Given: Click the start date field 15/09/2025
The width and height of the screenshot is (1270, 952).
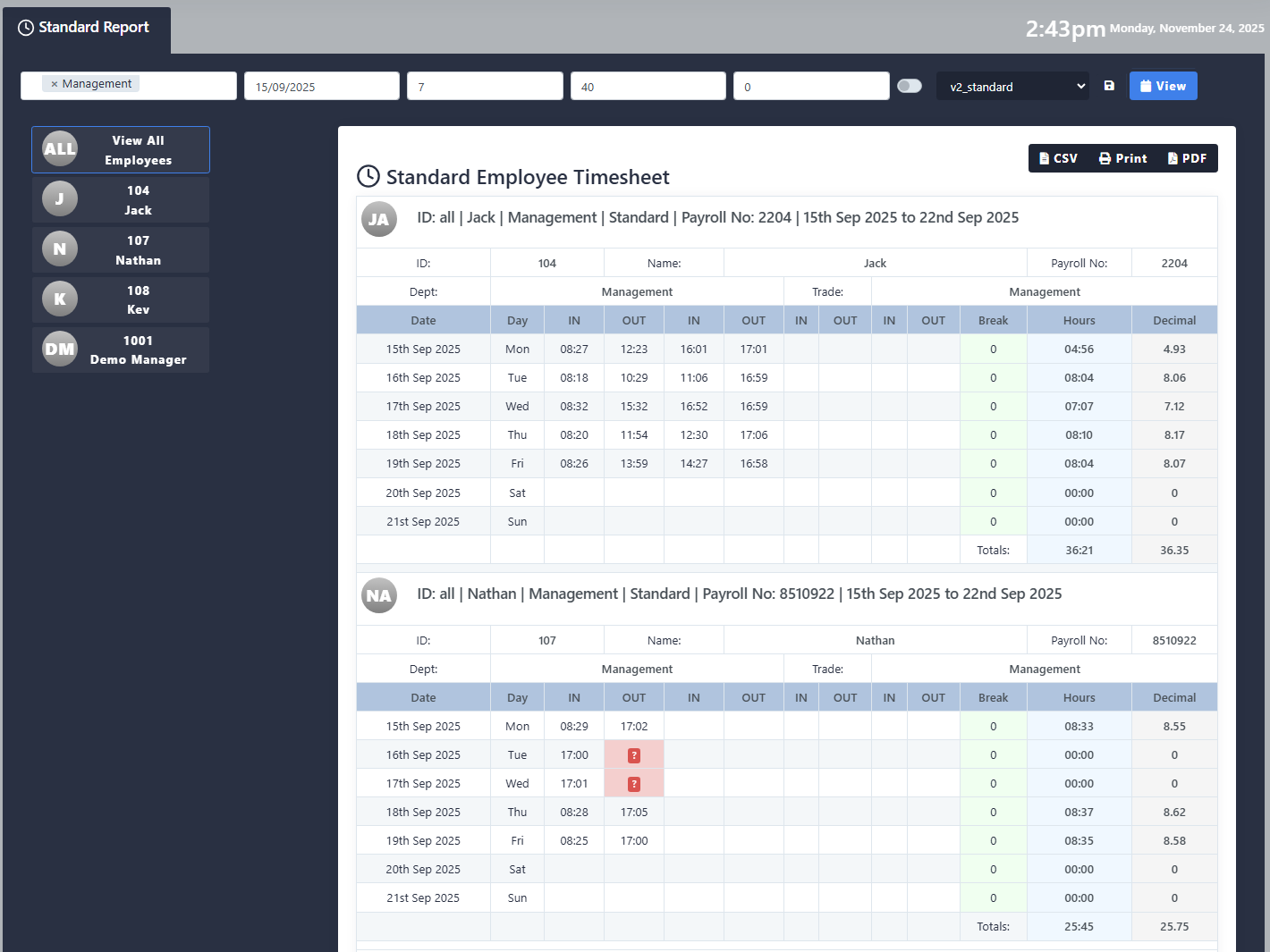Looking at the screenshot, I should pos(322,86).
